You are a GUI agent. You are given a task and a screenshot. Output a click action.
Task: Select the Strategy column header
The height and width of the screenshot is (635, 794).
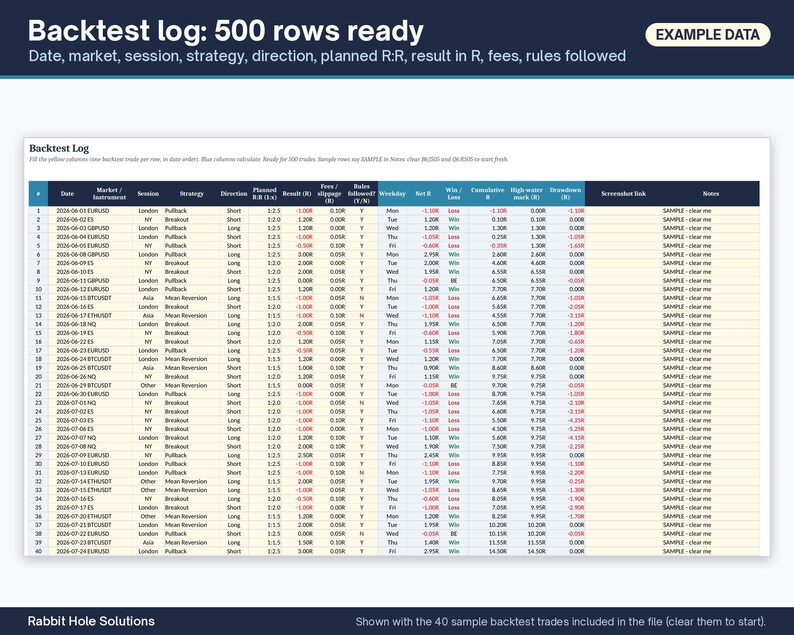(191, 193)
